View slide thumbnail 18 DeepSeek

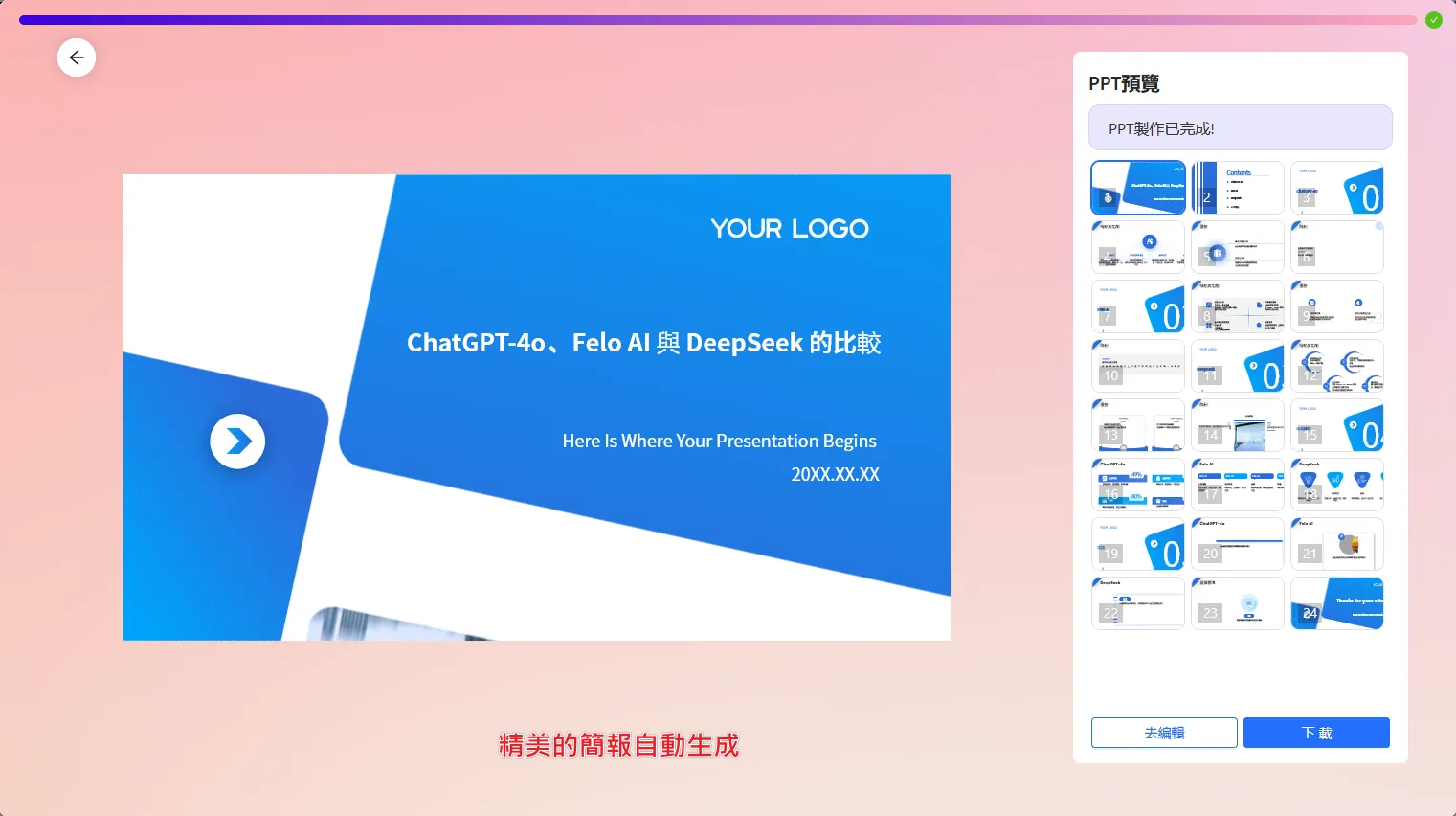(x=1337, y=485)
